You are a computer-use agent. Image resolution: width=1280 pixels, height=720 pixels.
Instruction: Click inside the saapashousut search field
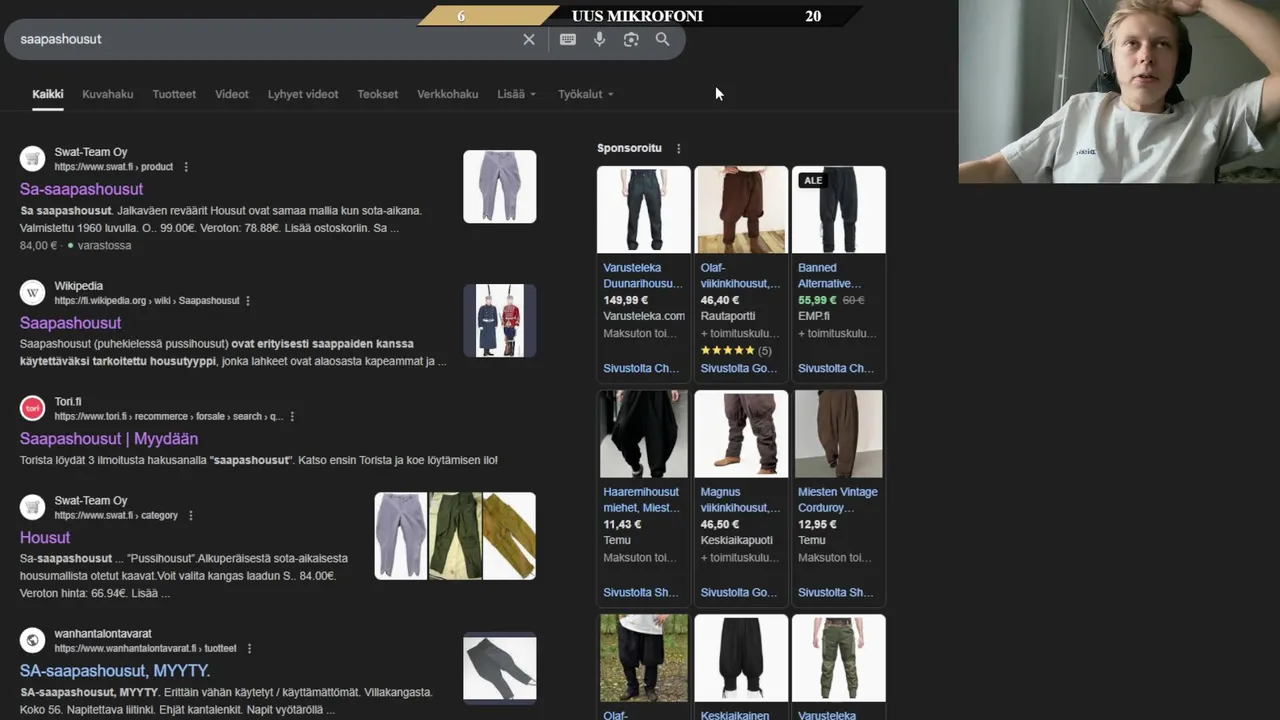pyautogui.click(x=265, y=39)
